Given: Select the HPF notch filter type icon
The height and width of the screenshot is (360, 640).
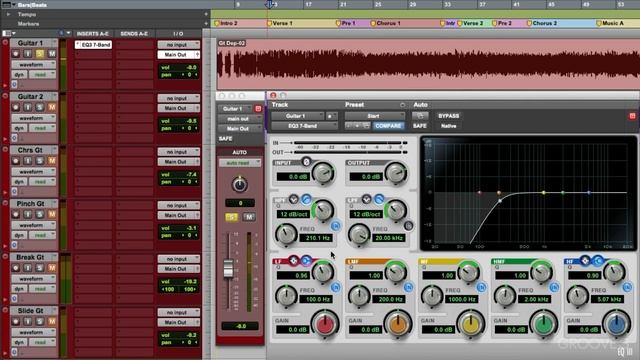Looking at the screenshot, I should click(x=293, y=199).
